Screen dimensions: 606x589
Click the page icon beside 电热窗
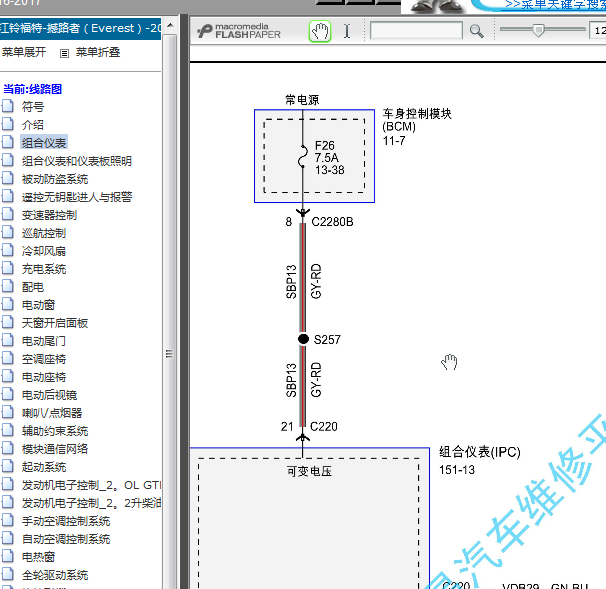click(8, 556)
